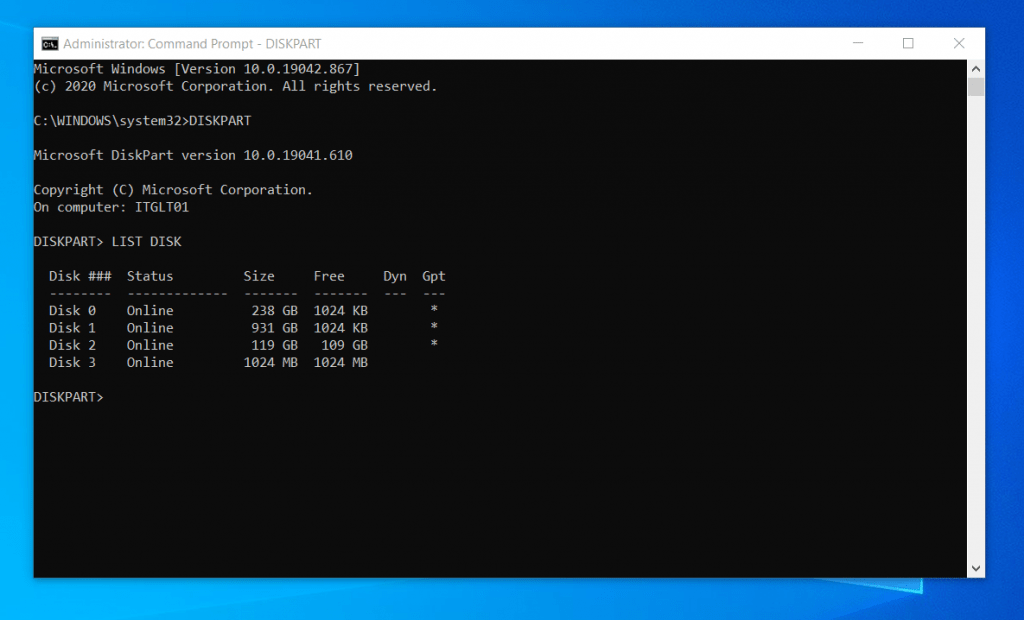Click the 'DISKPART> LIST DISK' command line
The height and width of the screenshot is (620, 1024).
coord(108,242)
